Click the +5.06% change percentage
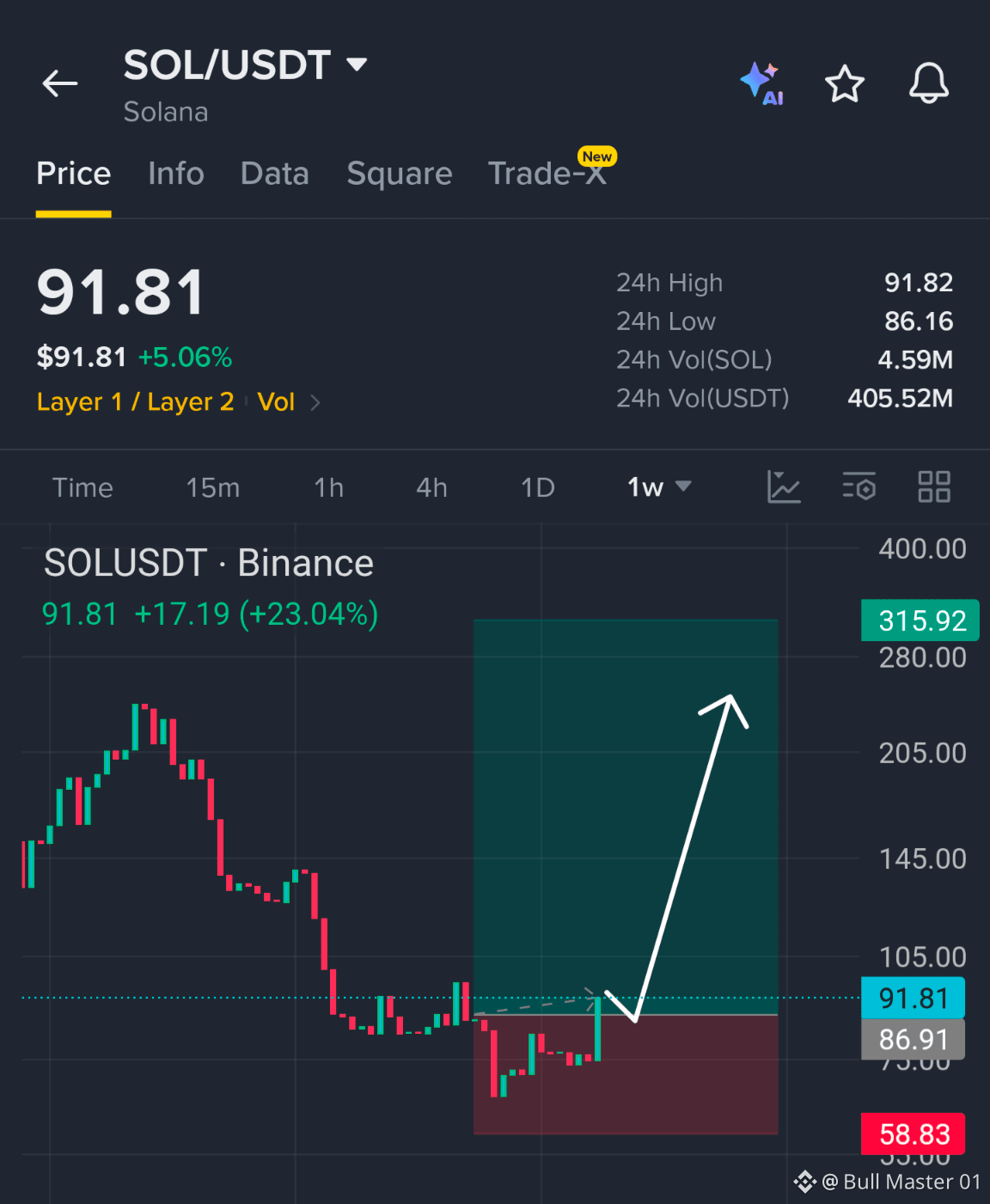Image resolution: width=990 pixels, height=1204 pixels. click(186, 357)
